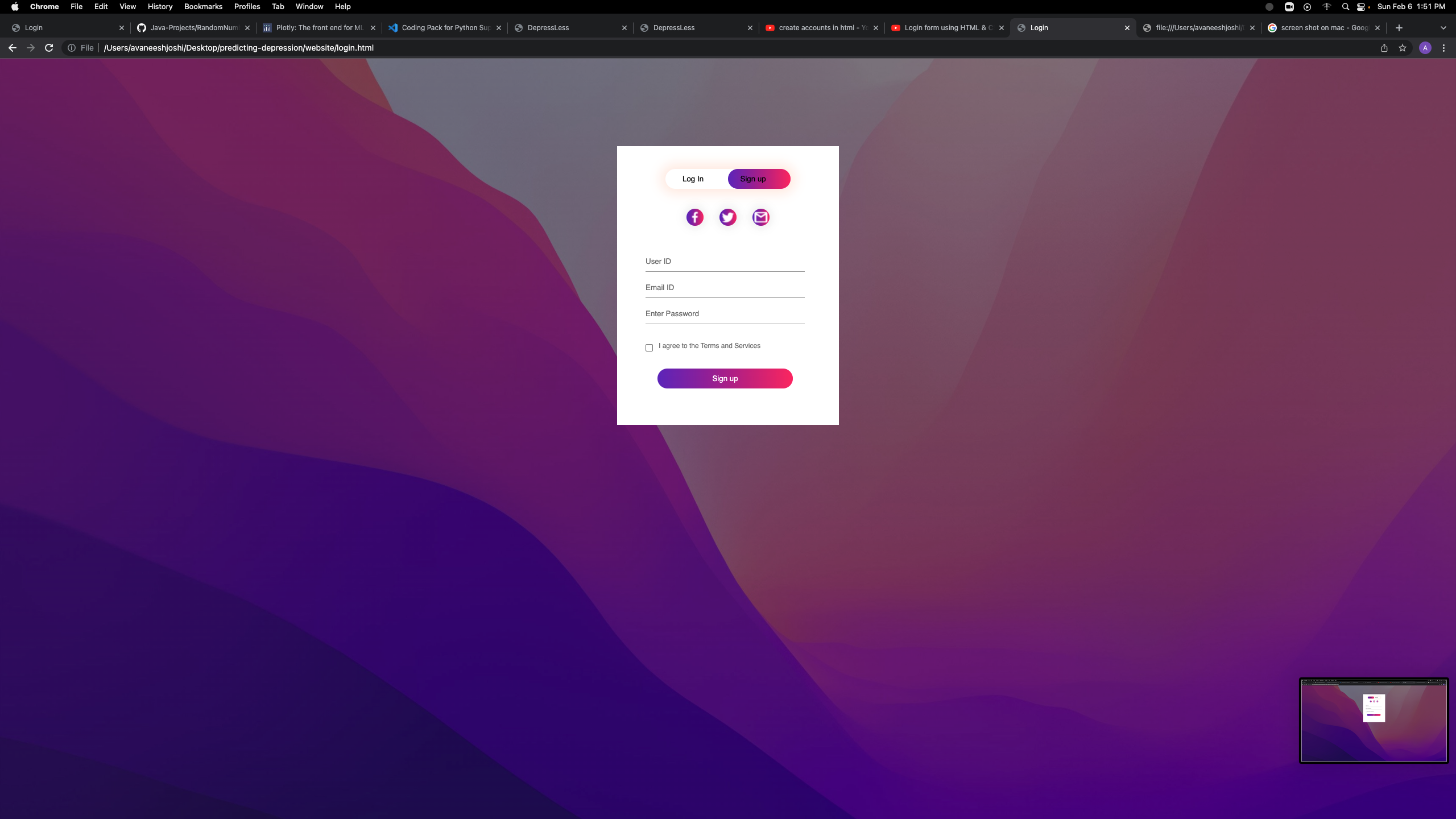The height and width of the screenshot is (819, 1456).
Task: Click the share page icon in the address bar
Action: pos(1384,48)
